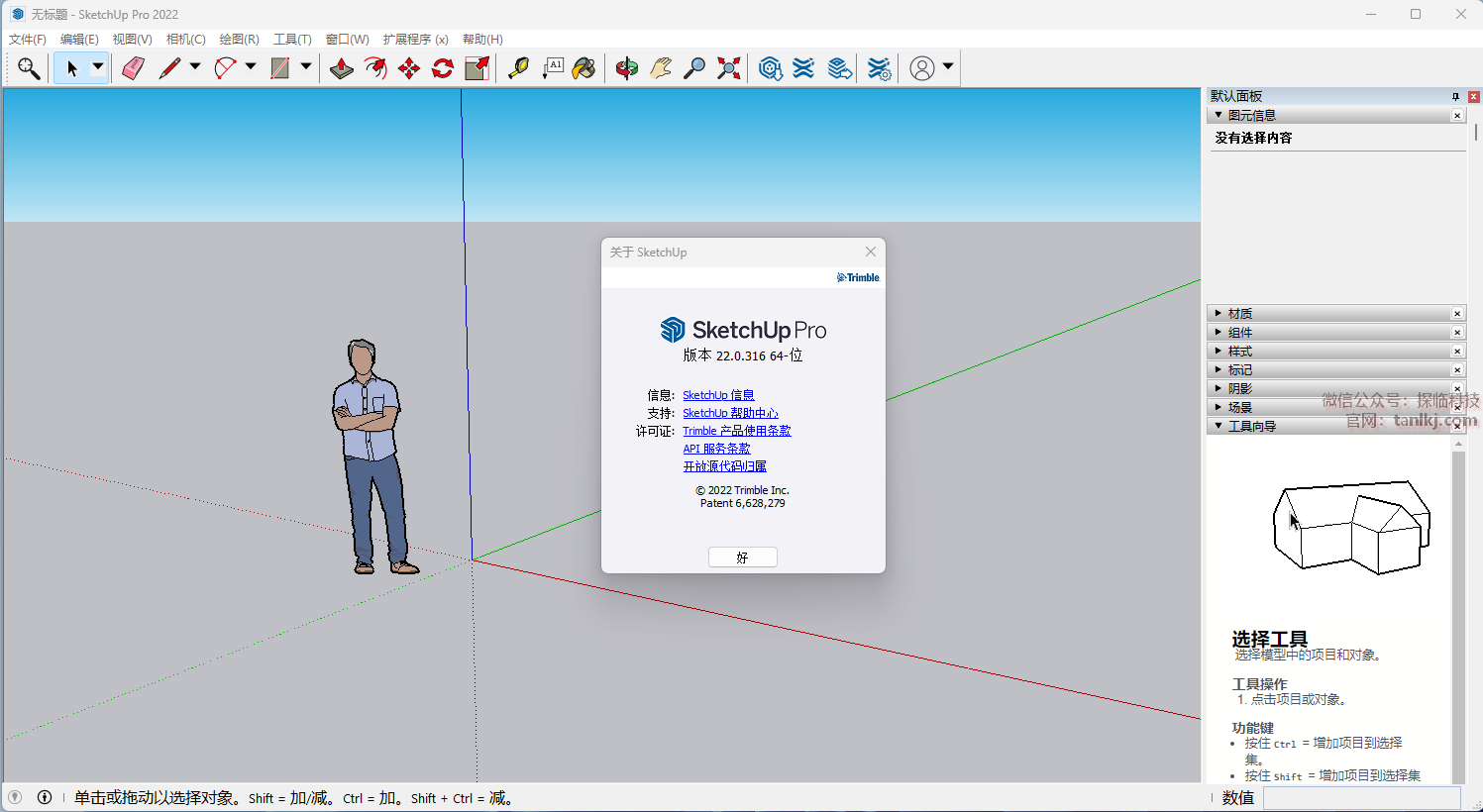1483x812 pixels.
Task: Click the Zoom Extents icon
Action: point(729,68)
